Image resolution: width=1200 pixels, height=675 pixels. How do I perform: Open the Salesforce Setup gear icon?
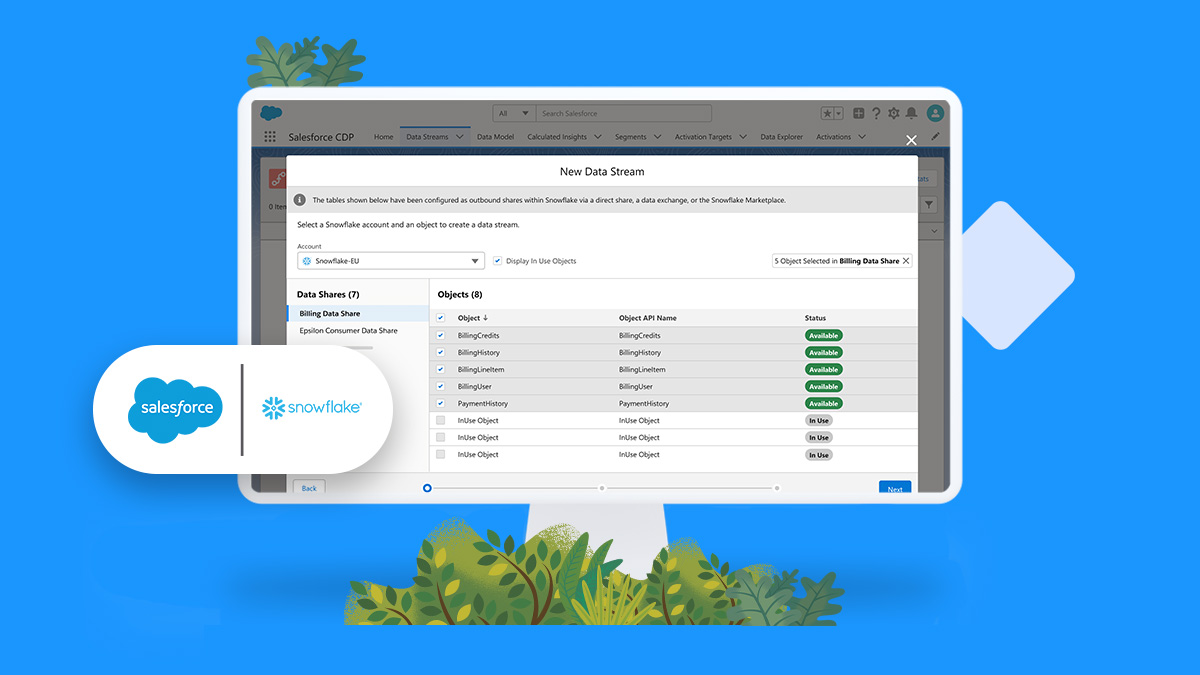(893, 113)
